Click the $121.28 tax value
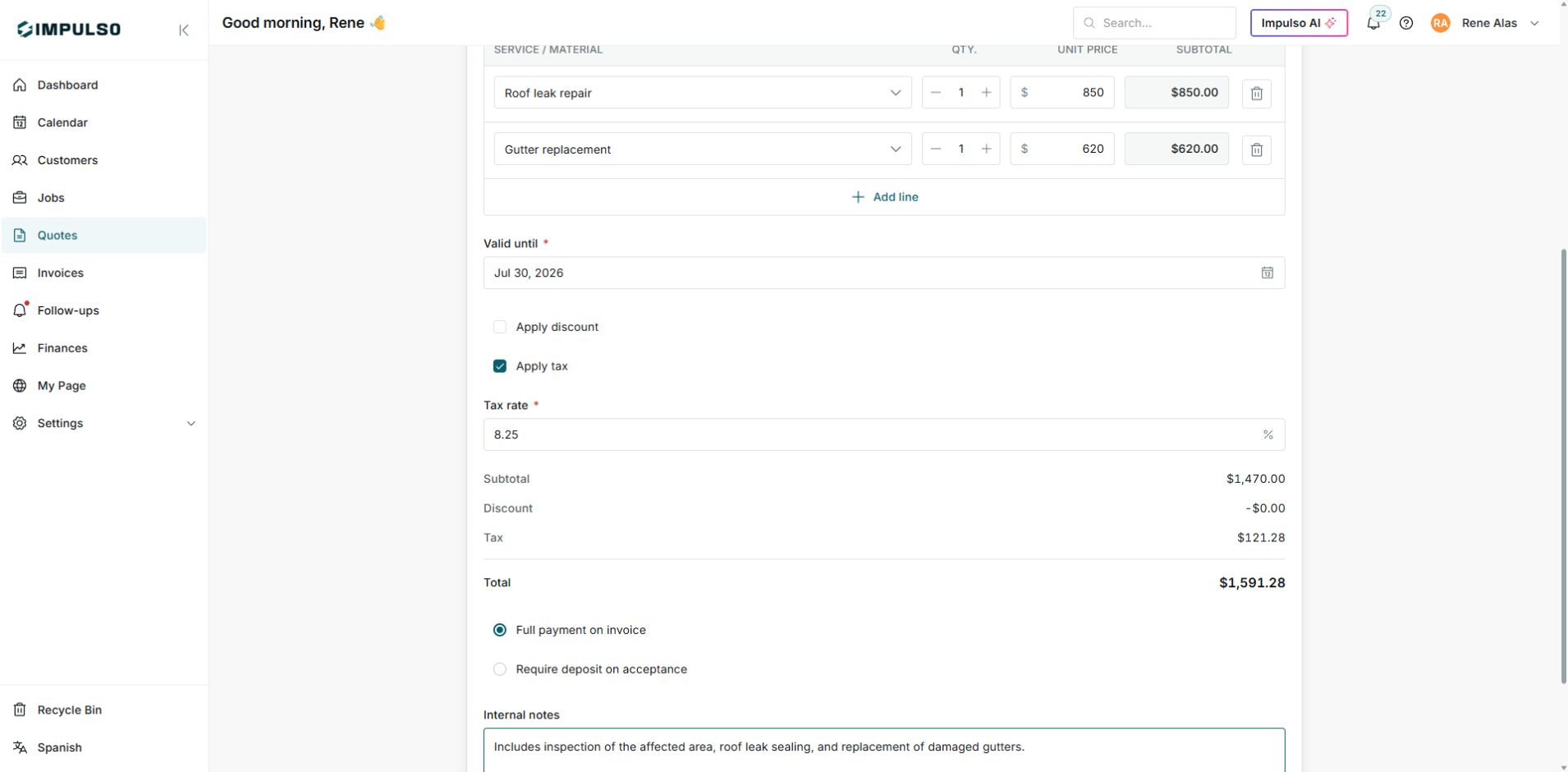This screenshot has width=1568, height=772. [1261, 538]
